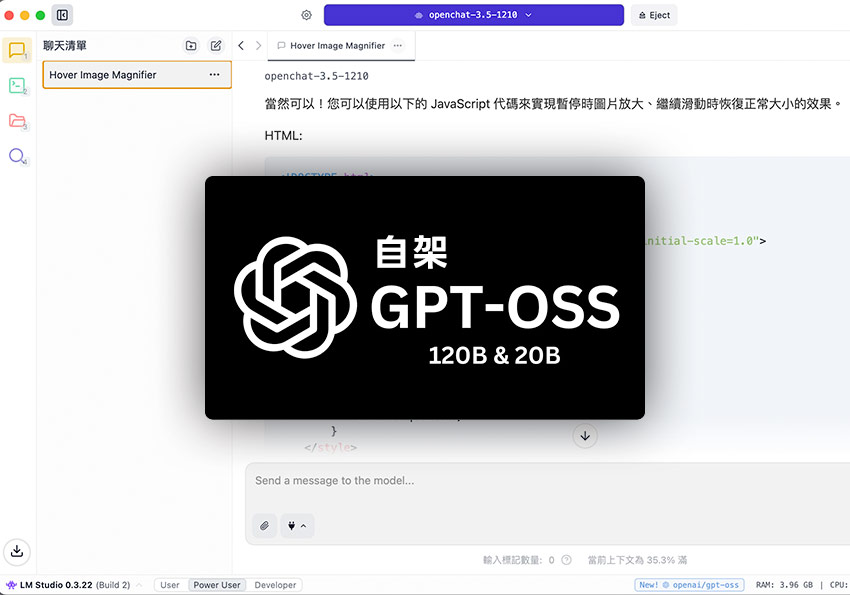
Task: Open the tab's three-dot options menu
Action: tap(398, 46)
